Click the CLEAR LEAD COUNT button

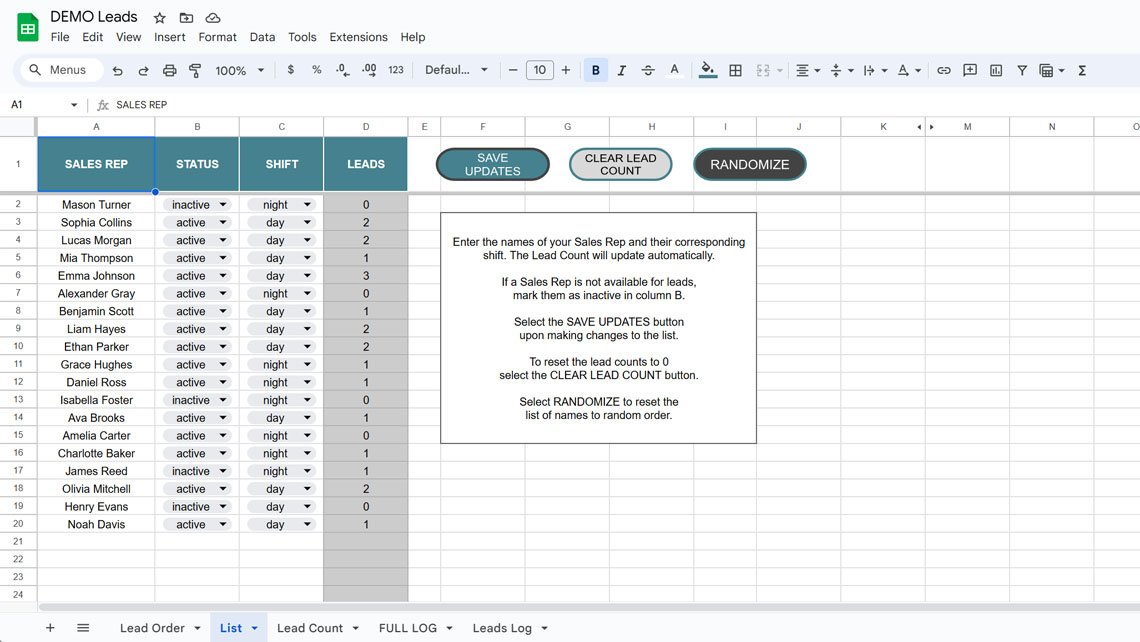tap(620, 164)
